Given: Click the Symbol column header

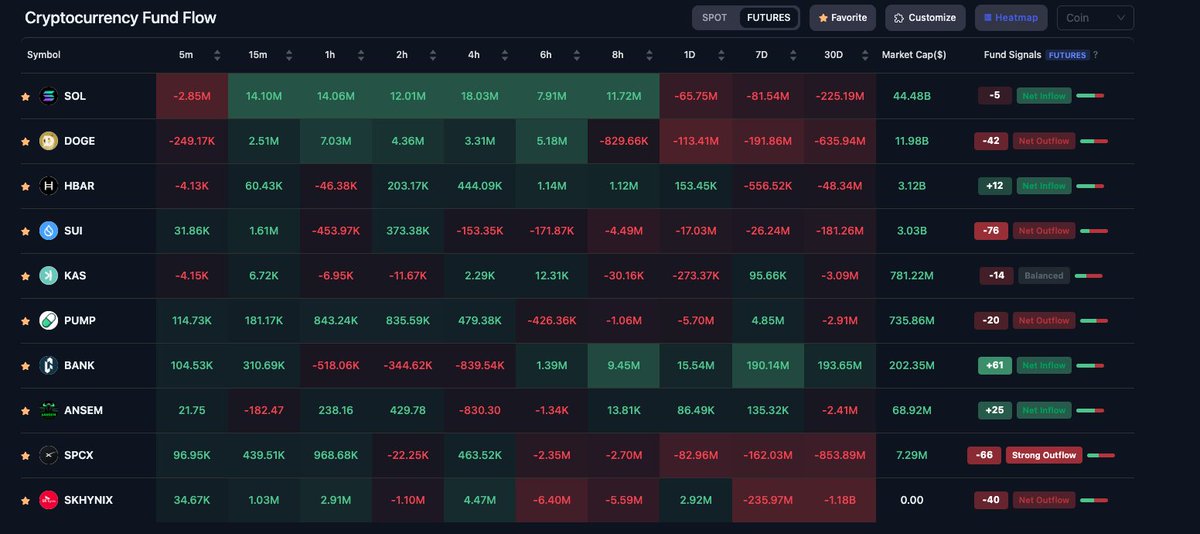Looking at the screenshot, I should [44, 55].
